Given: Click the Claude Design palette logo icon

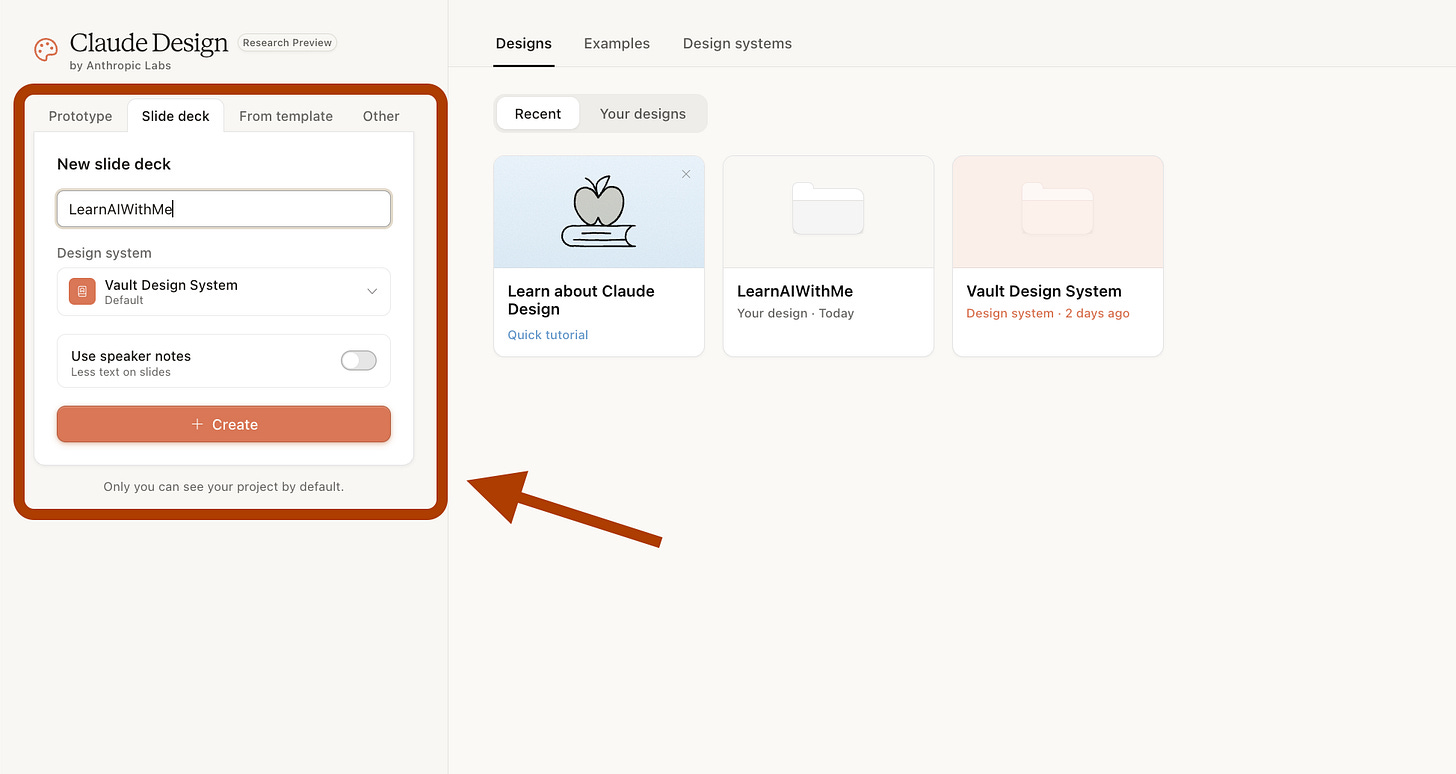Looking at the screenshot, I should pos(46,50).
